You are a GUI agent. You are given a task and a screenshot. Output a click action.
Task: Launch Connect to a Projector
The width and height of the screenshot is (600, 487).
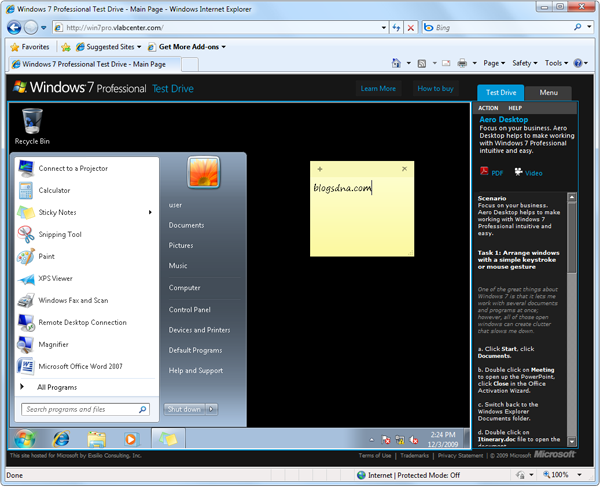click(x=86, y=168)
